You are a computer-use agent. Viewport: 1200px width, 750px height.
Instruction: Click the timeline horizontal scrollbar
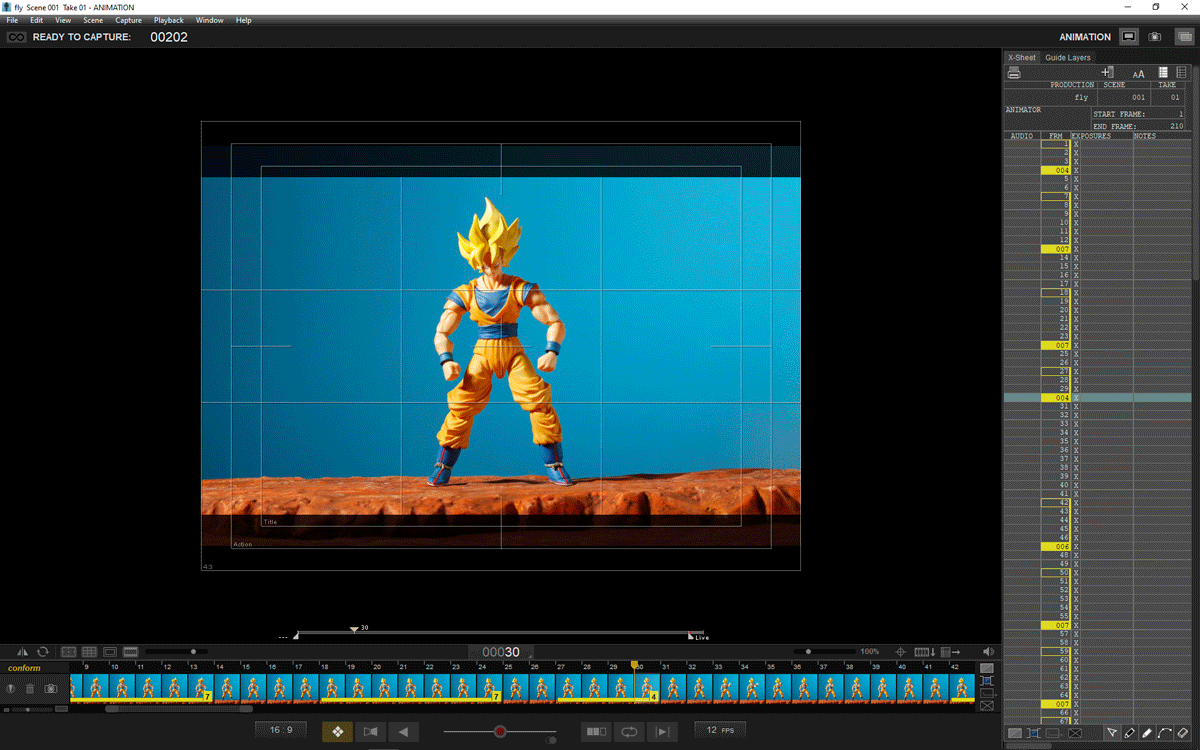[x=179, y=709]
